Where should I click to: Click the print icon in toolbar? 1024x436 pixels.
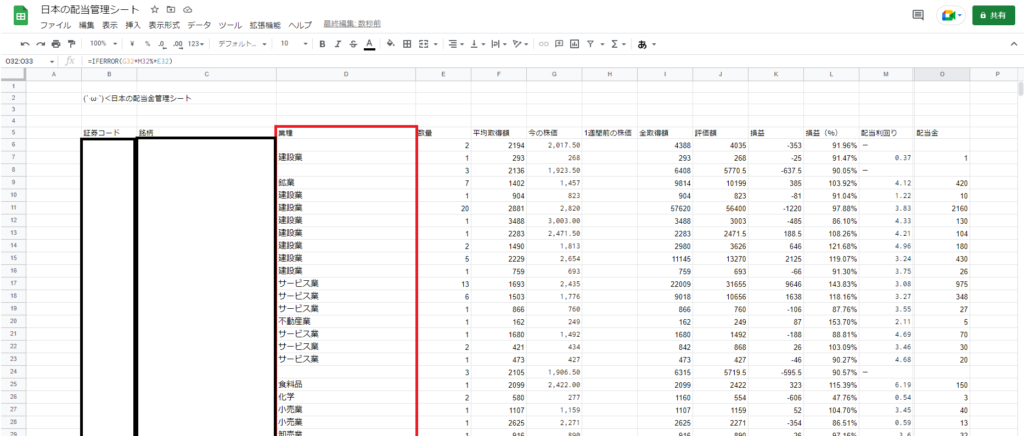pos(55,44)
